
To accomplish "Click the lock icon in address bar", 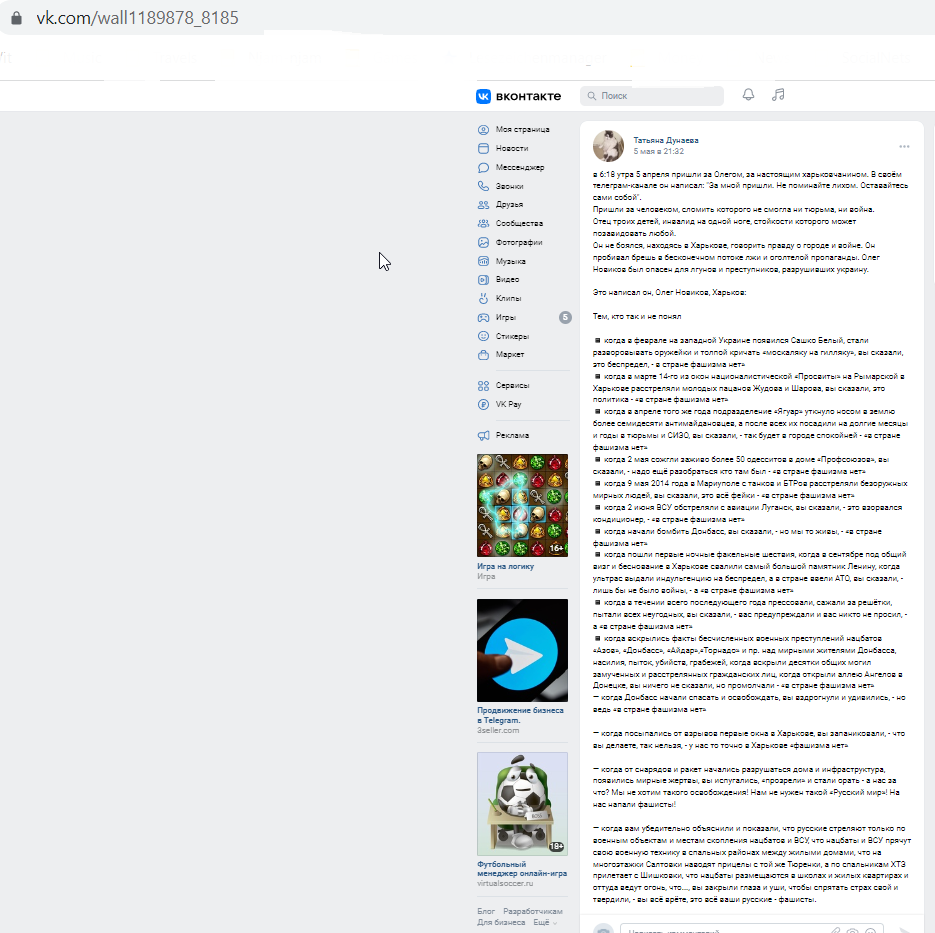I will pyautogui.click(x=17, y=18).
